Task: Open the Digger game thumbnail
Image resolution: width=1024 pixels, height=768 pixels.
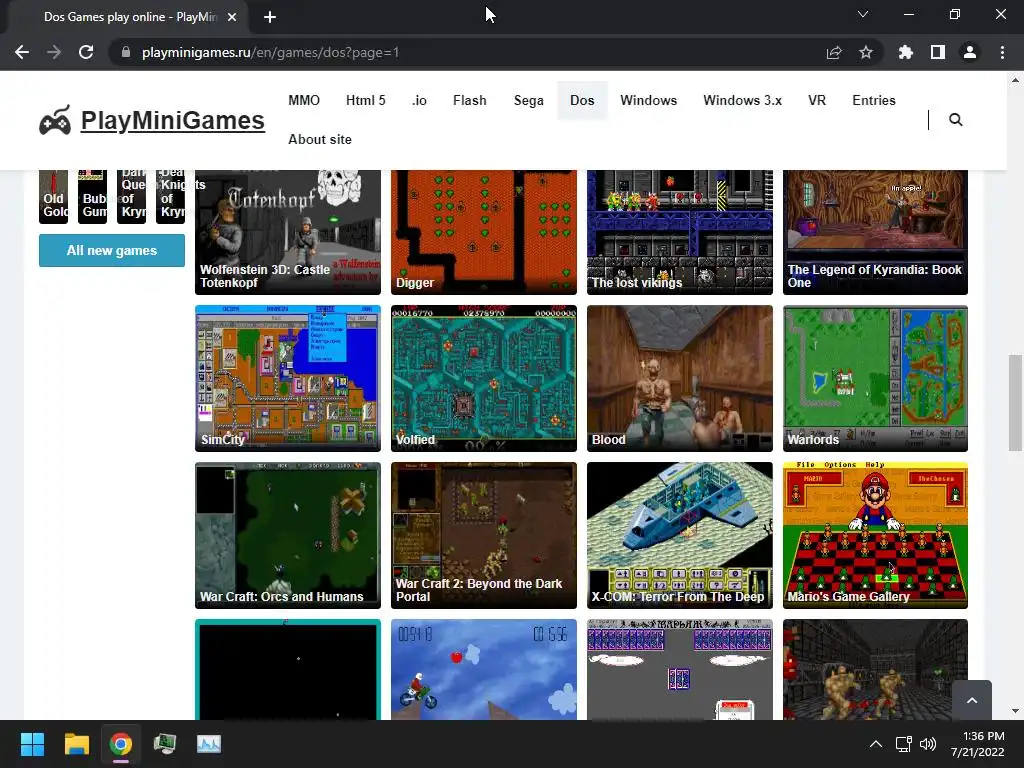Action: click(484, 232)
